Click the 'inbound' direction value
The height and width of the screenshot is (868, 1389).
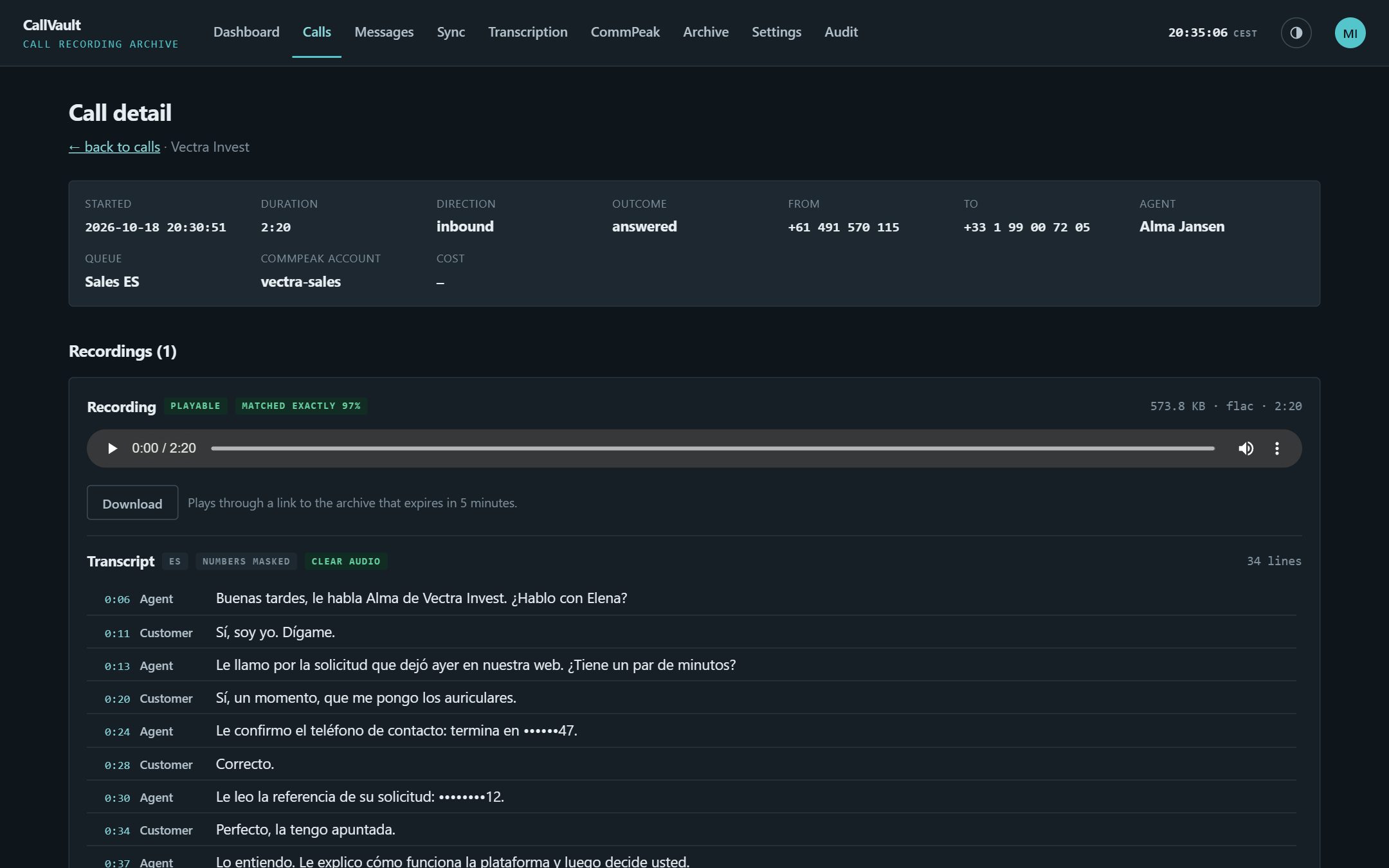pyautogui.click(x=465, y=226)
